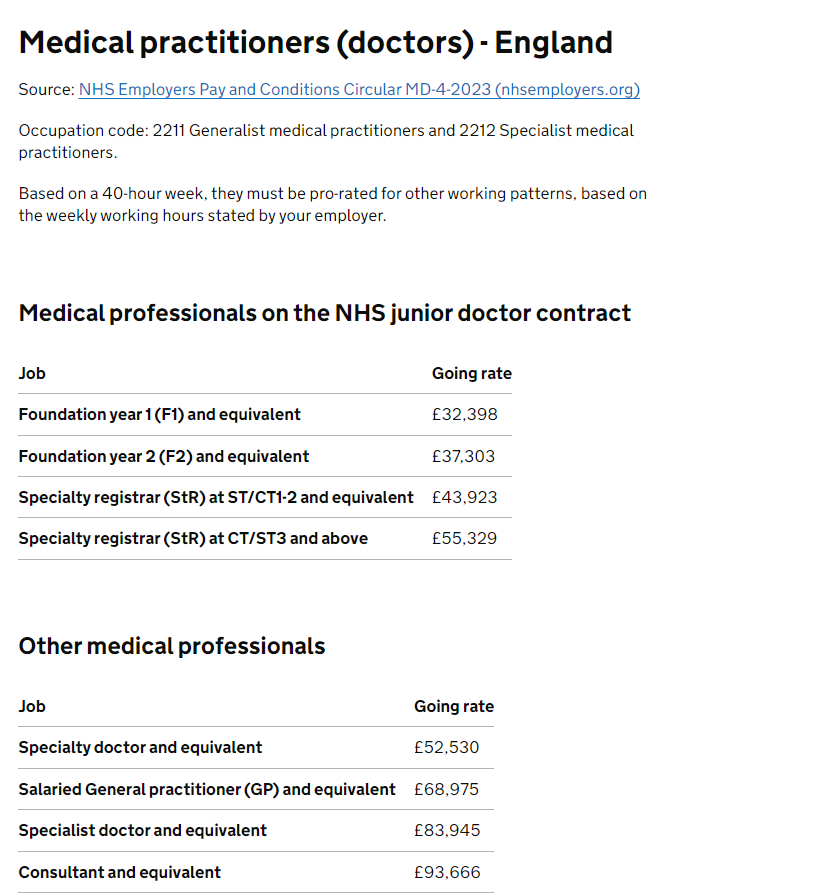Click the £68,975 GP going rate

click(446, 789)
